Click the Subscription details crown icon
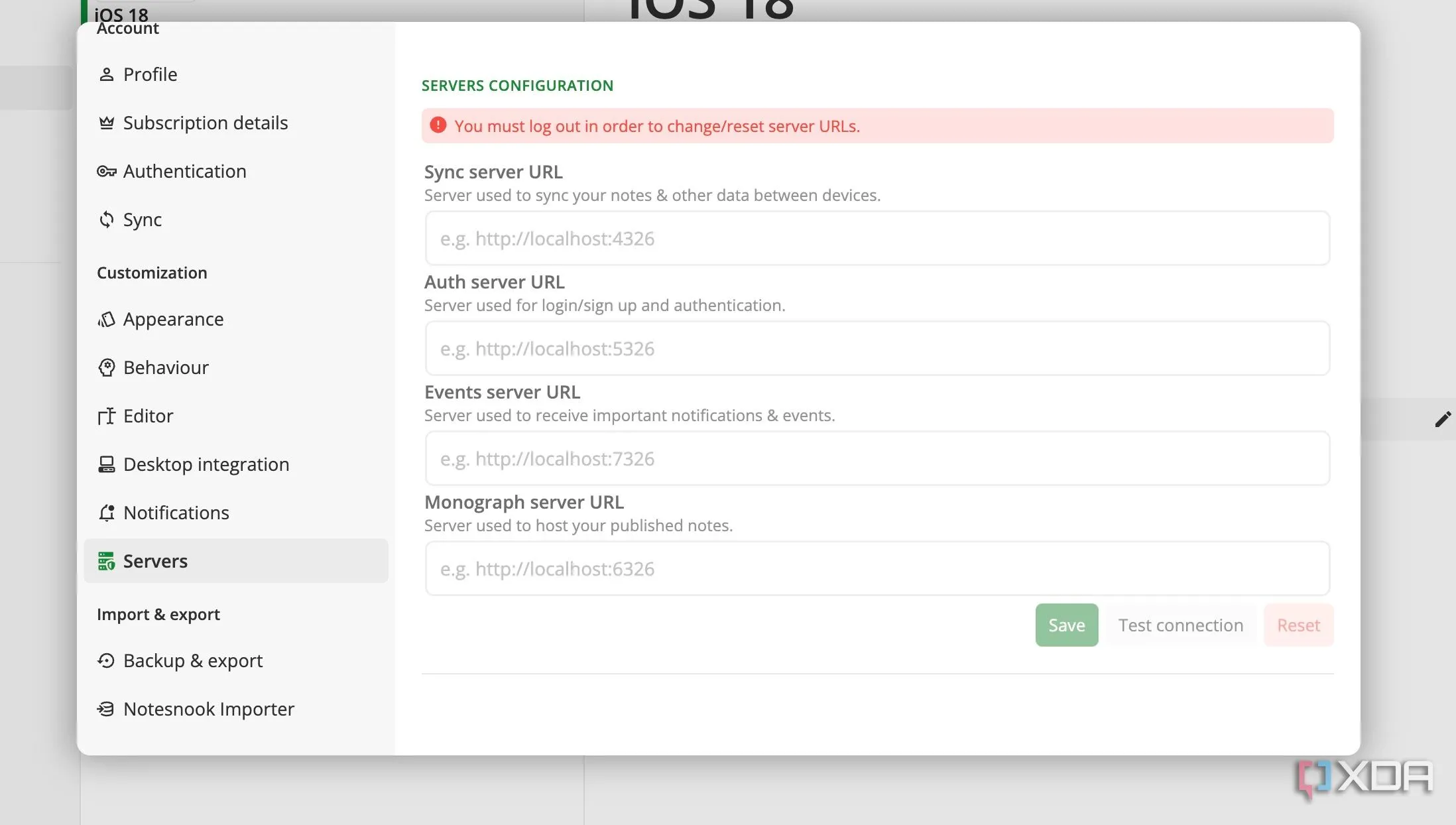 pyautogui.click(x=106, y=123)
